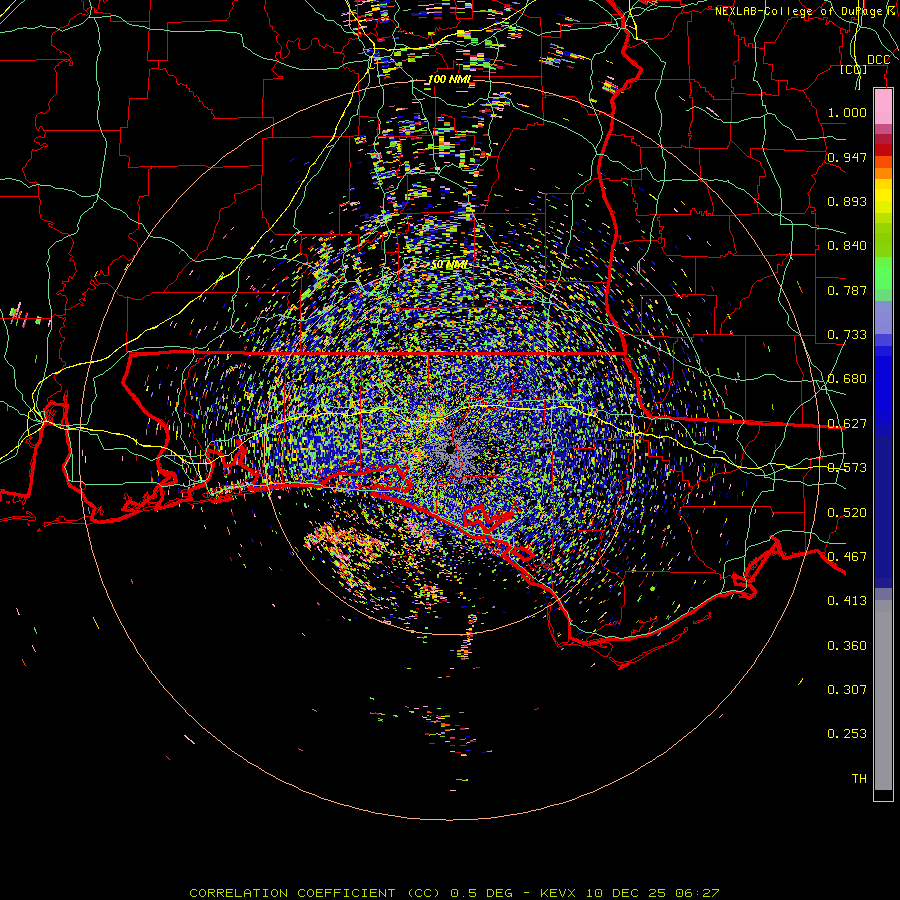Click the 0.947 legend value
900x900 pixels.
(x=847, y=157)
